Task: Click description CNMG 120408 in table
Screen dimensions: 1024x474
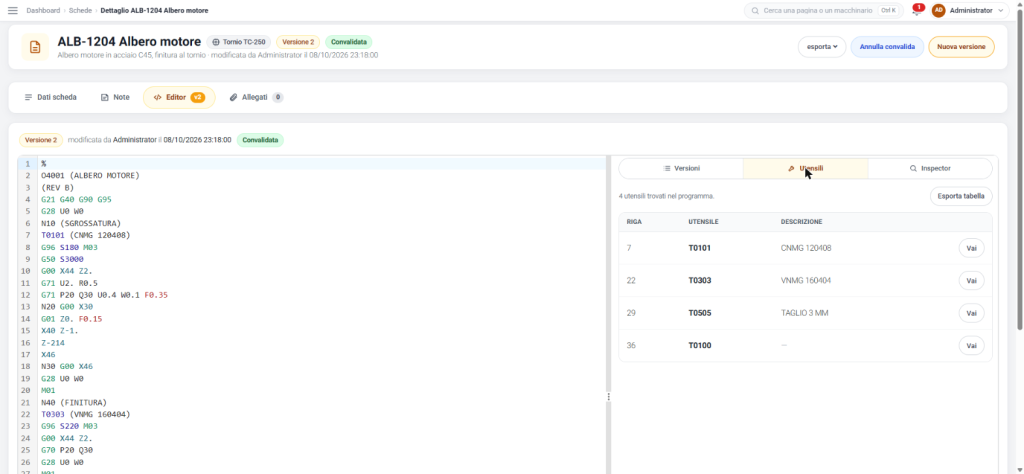Action: coord(806,248)
